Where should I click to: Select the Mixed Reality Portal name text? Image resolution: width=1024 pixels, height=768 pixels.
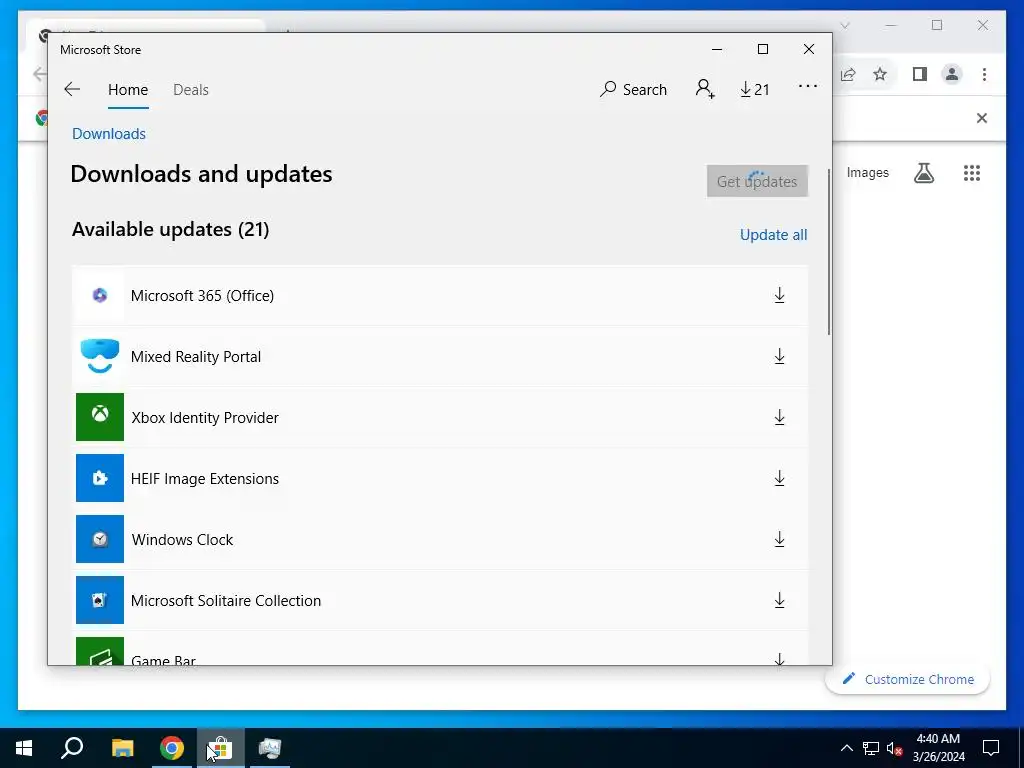click(x=196, y=357)
